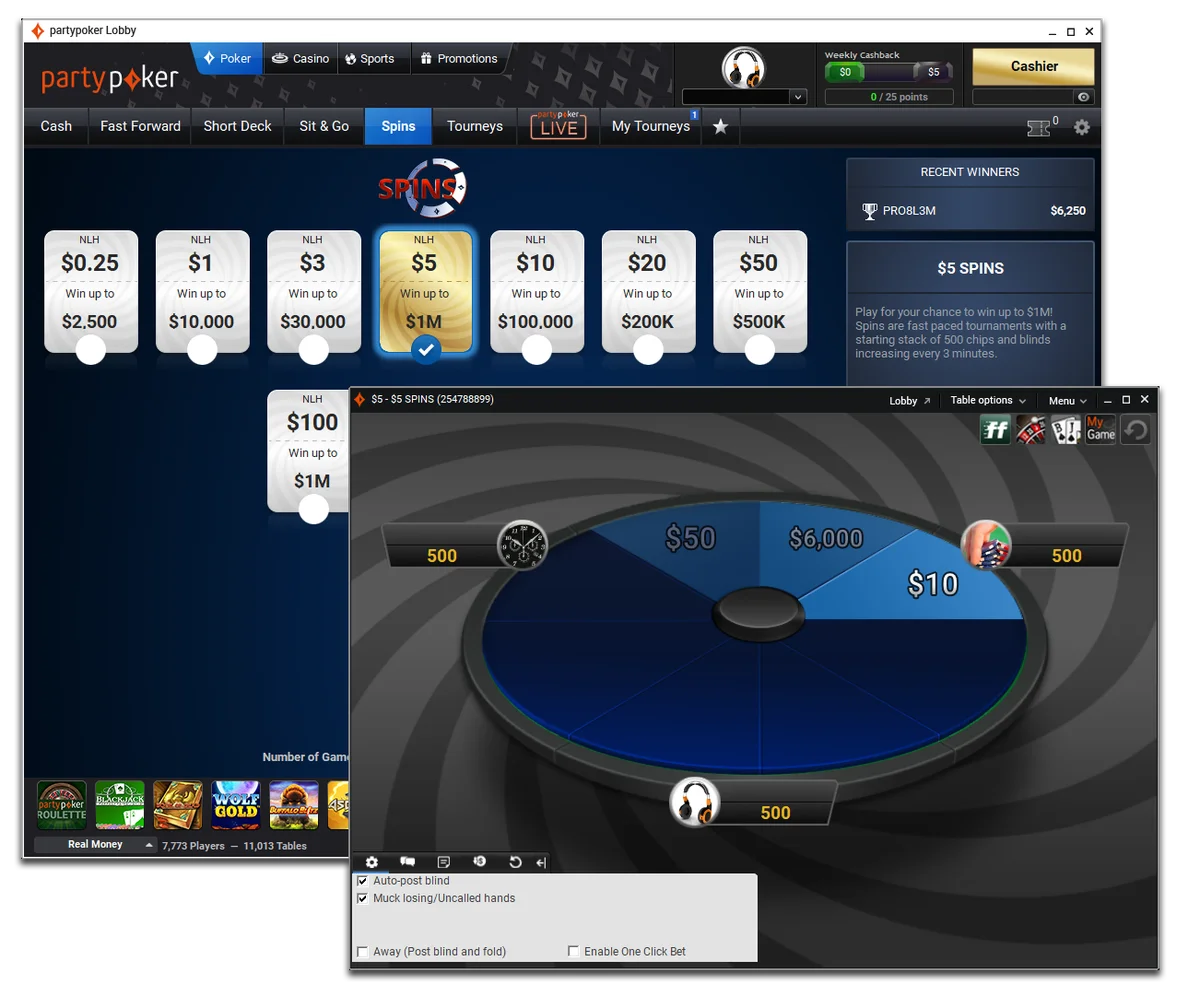The image size is (1200, 996).
Task: Select the $0.25 spins radio button
Action: coord(91,349)
